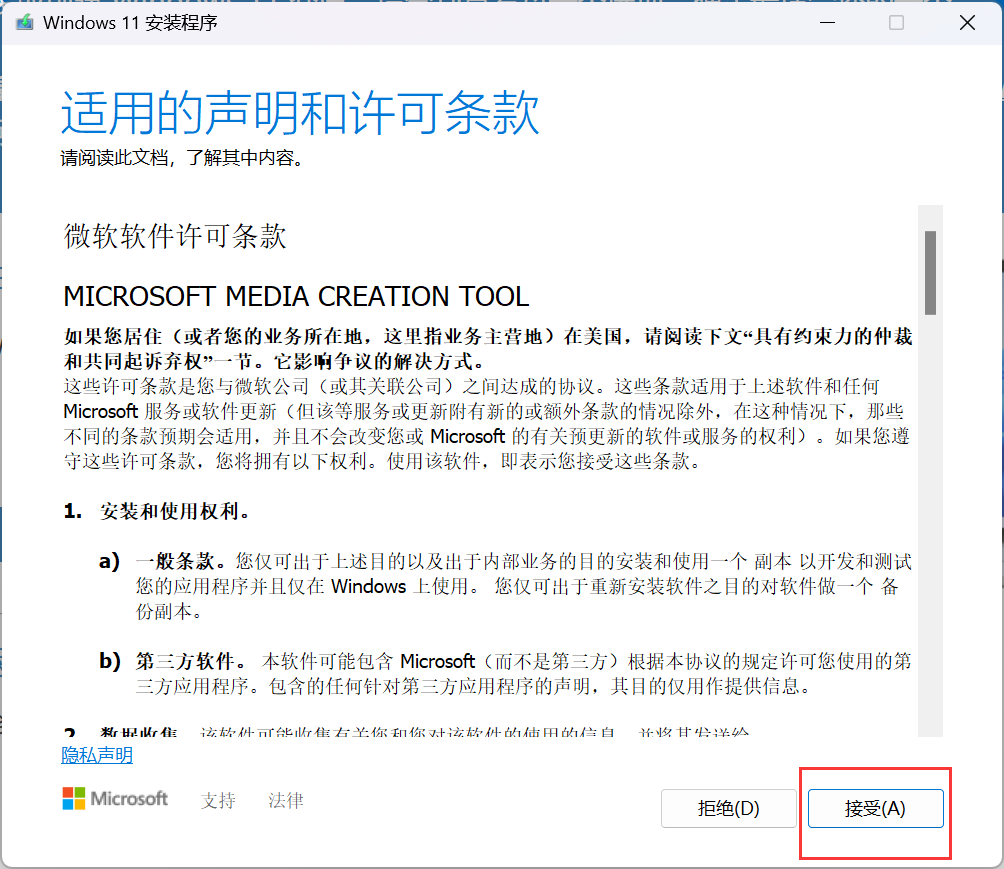Open the 隐私声明 privacy statement link
This screenshot has width=1004, height=869.
point(97,755)
